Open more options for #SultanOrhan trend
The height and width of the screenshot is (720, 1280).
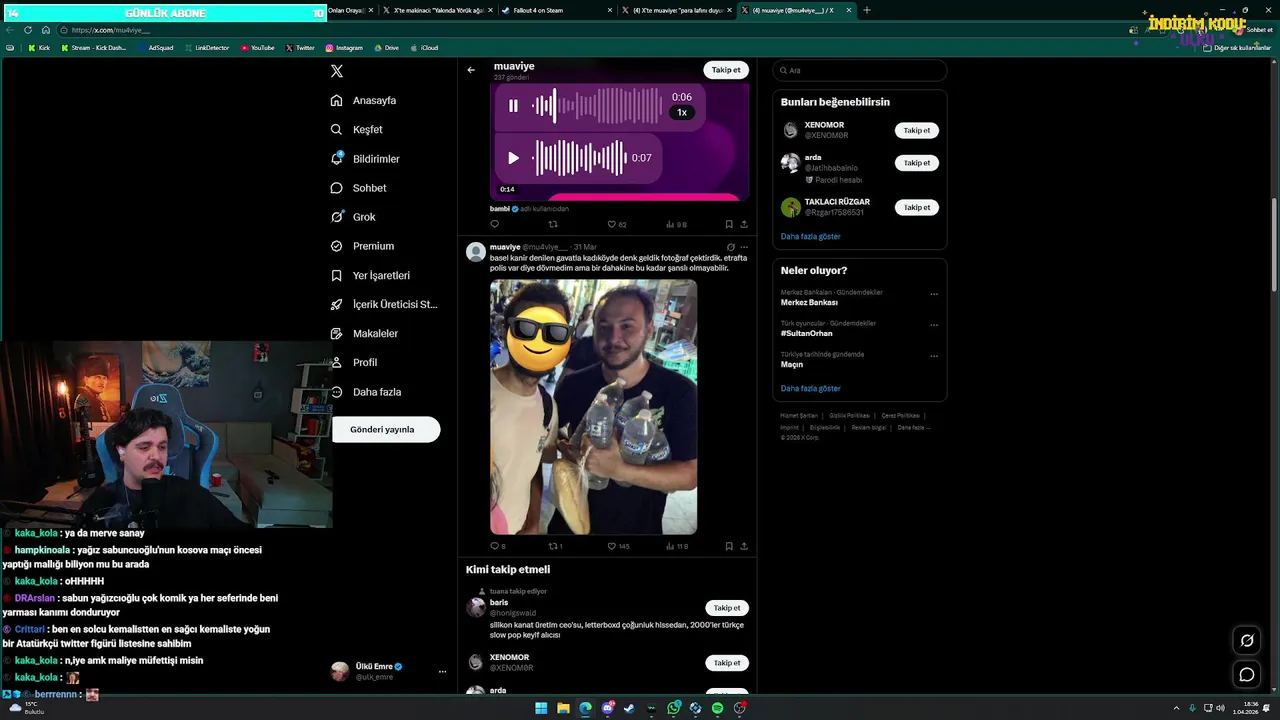click(x=934, y=325)
